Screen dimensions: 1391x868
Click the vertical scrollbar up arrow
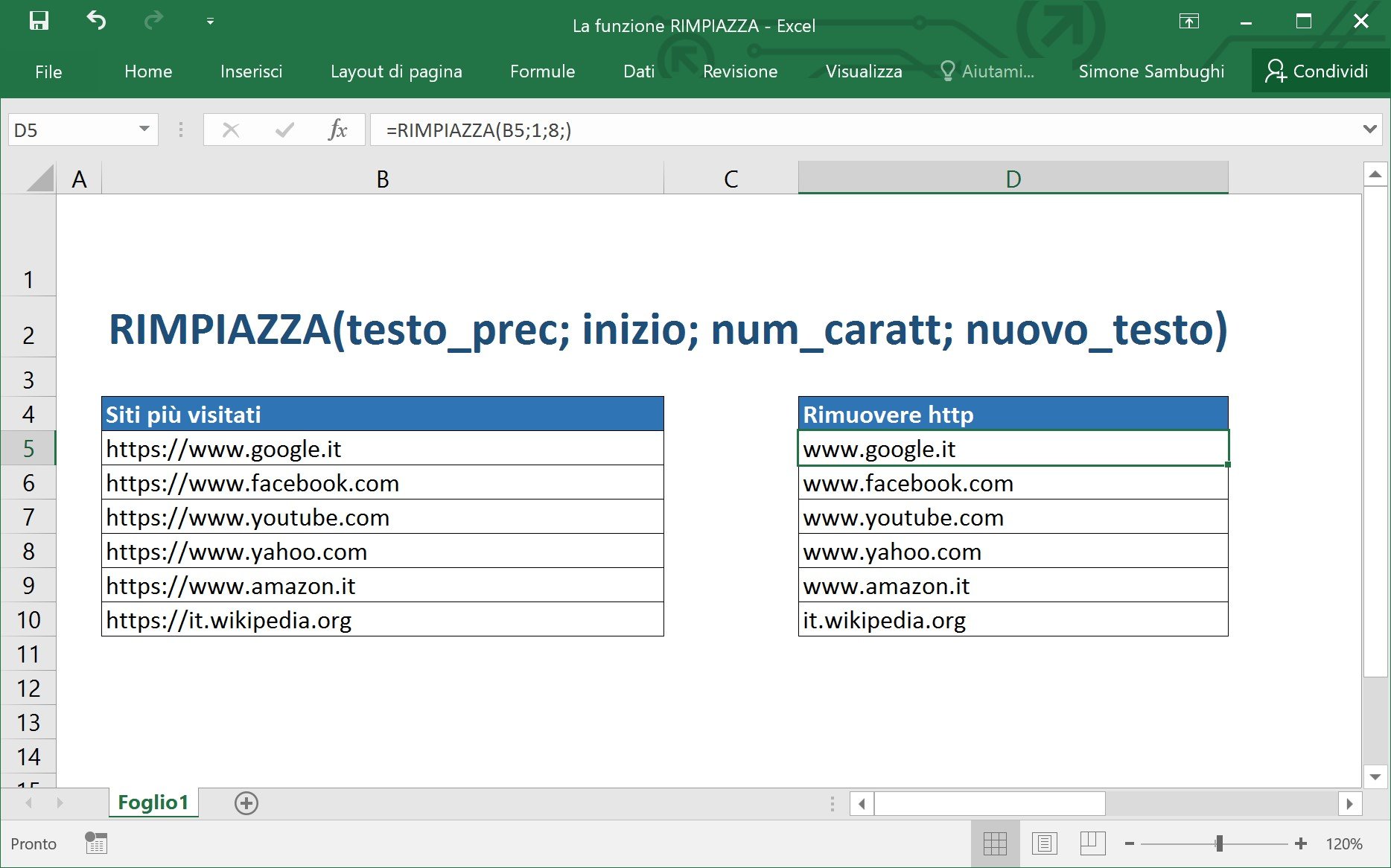(x=1375, y=174)
